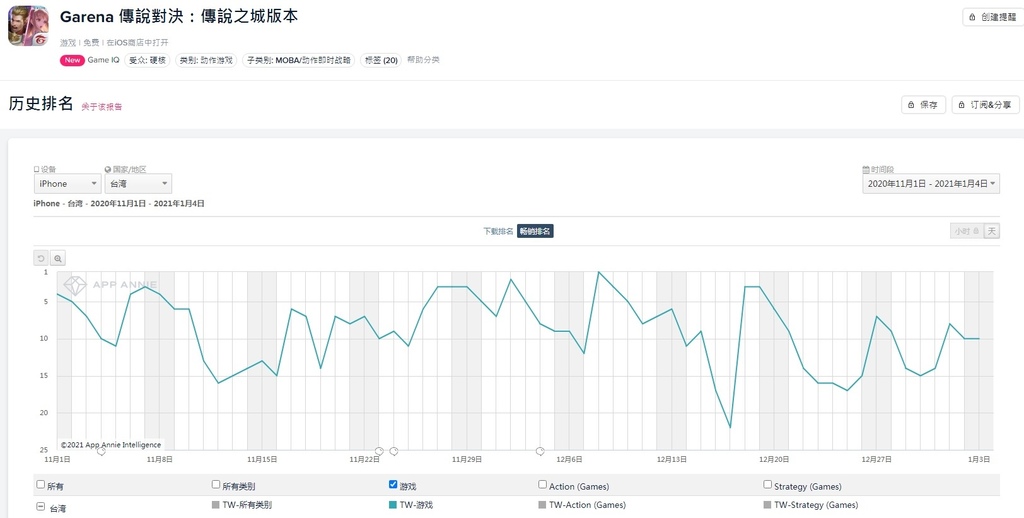Switch to 下载排名 download rank tab

[498, 231]
